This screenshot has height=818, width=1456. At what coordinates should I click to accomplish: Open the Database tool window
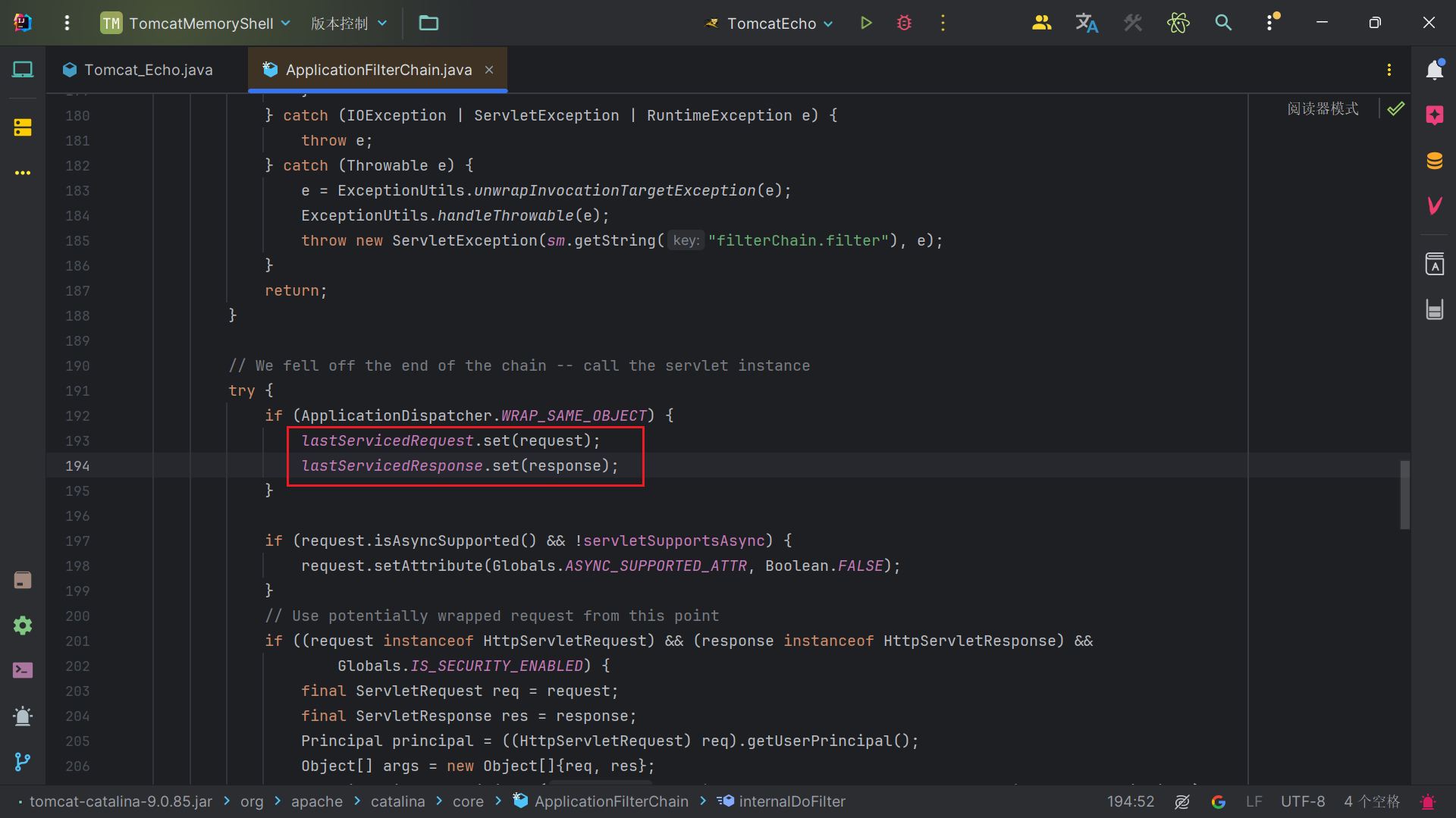click(x=1434, y=161)
